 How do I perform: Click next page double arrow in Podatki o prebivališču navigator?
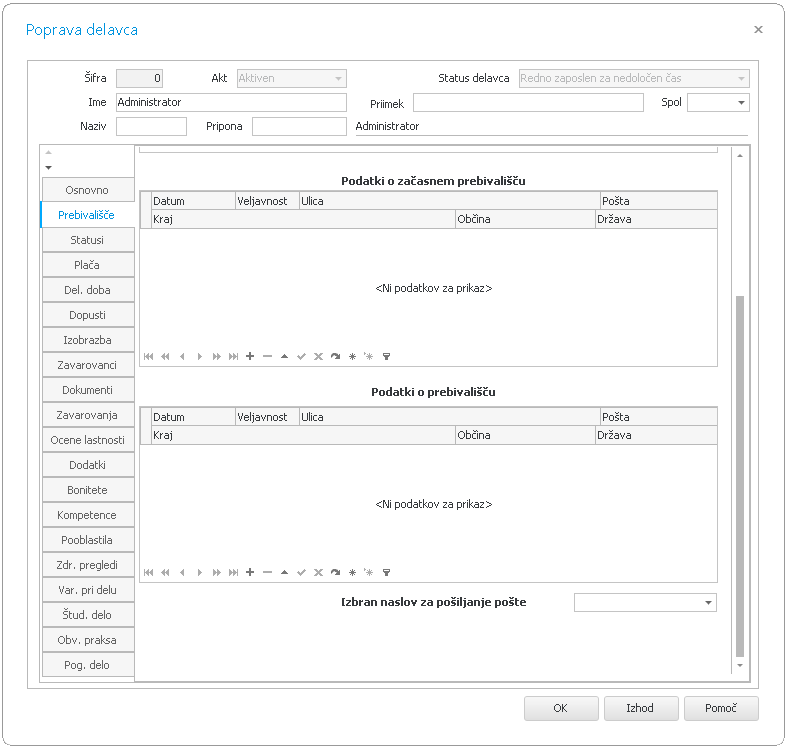tap(216, 572)
